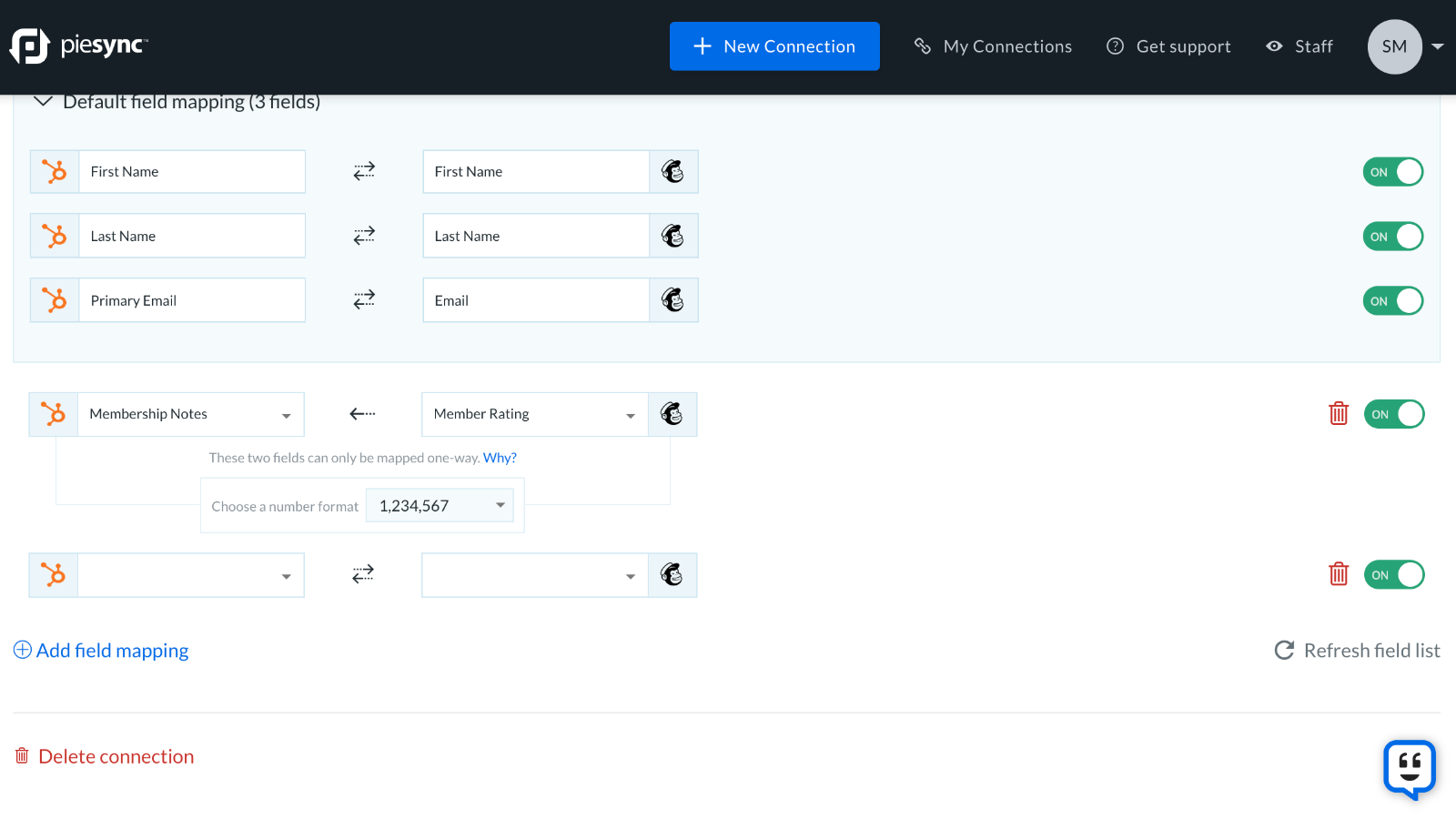
Task: Open My Connections
Action: 992,45
